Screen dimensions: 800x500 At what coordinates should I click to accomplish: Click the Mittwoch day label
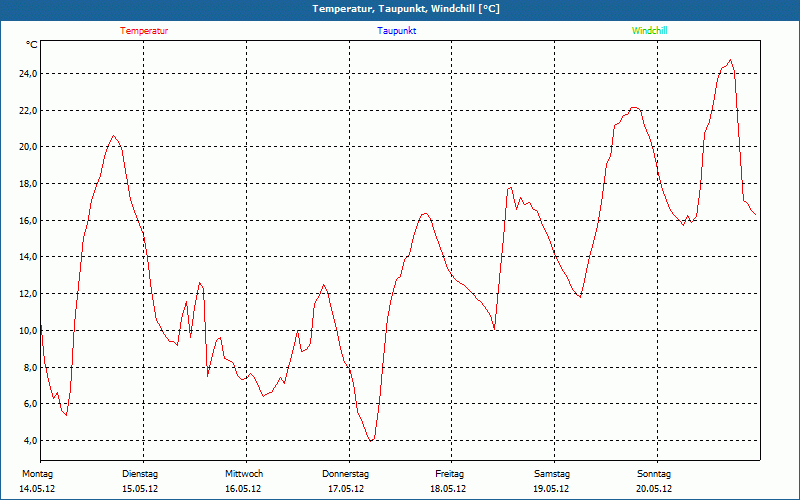click(244, 474)
